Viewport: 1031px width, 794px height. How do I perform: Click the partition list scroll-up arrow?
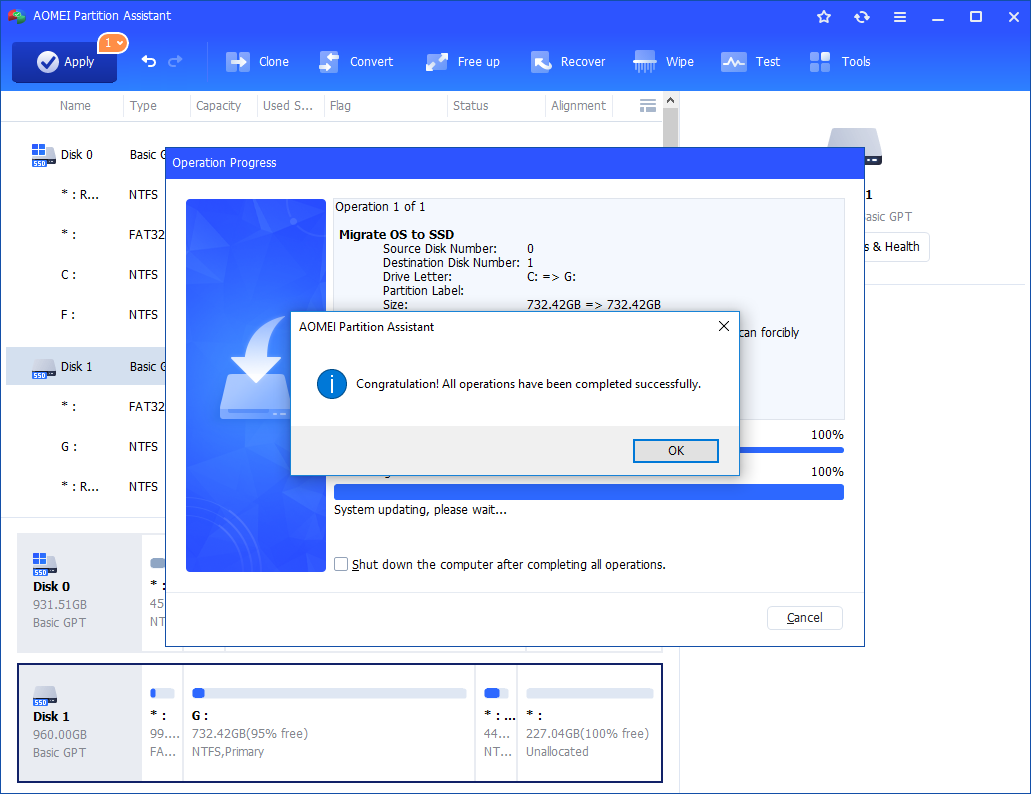pyautogui.click(x=670, y=101)
